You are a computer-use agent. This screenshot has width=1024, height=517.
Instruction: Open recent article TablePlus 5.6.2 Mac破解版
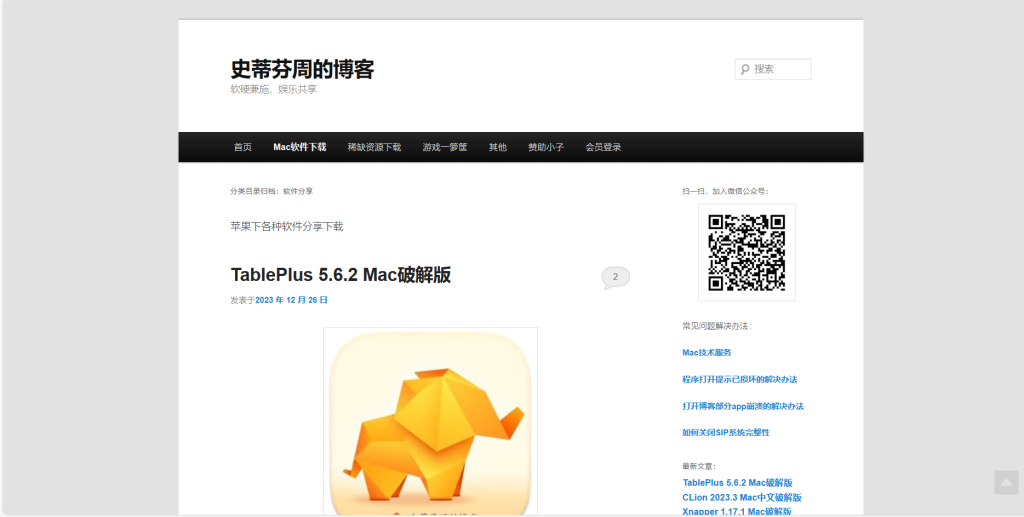pyautogui.click(x=738, y=483)
